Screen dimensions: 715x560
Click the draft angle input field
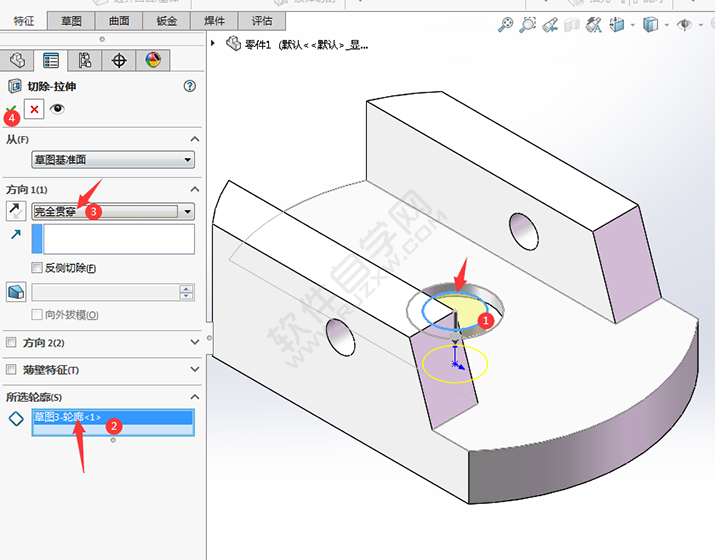tap(105, 292)
